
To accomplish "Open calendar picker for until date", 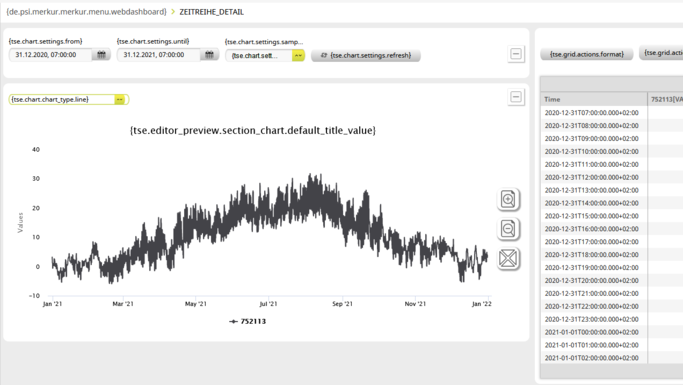I will (x=210, y=55).
